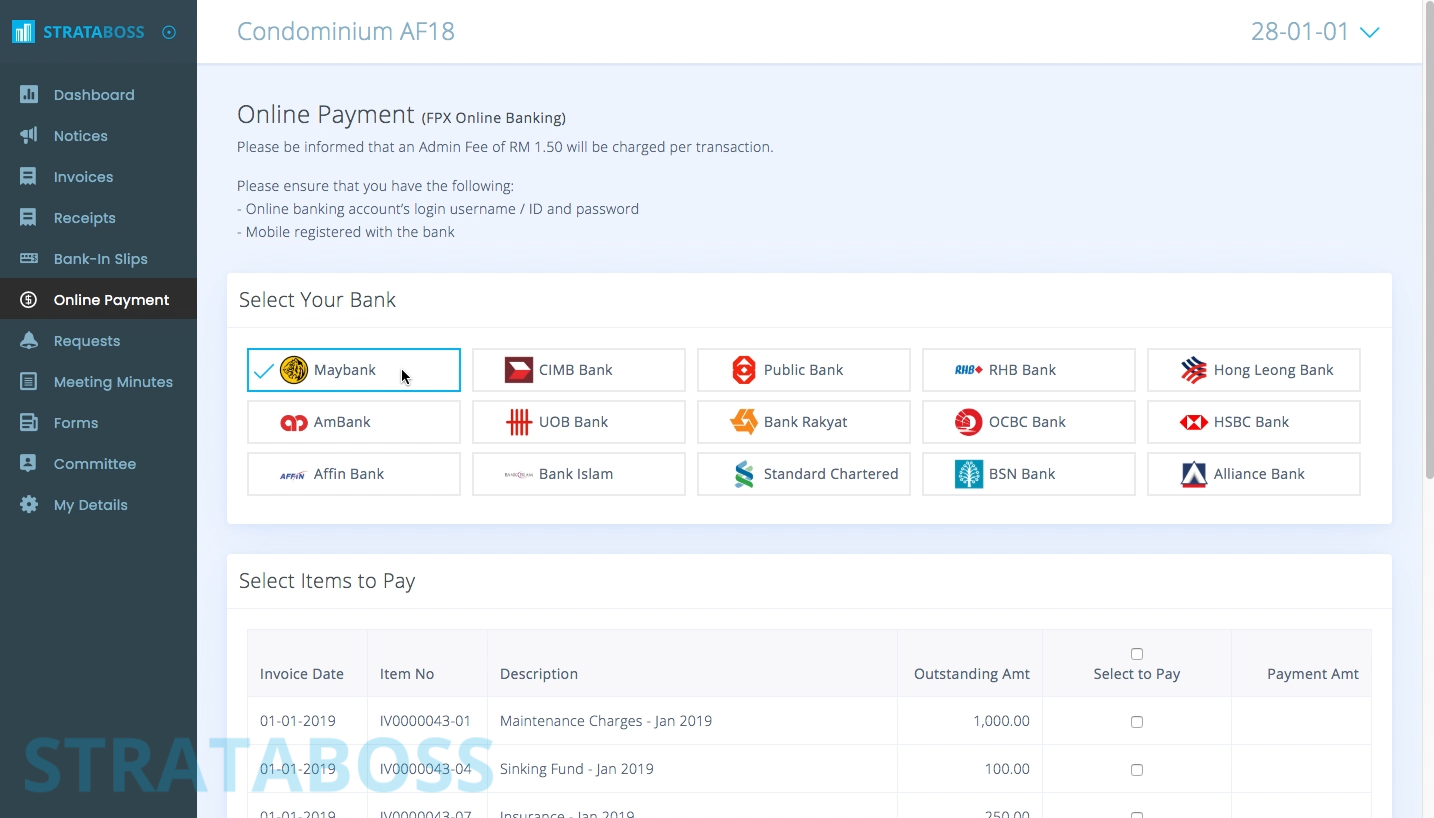Click the Meeting Minutes document icon
Viewport: 1434px width, 818px height.
(29, 381)
